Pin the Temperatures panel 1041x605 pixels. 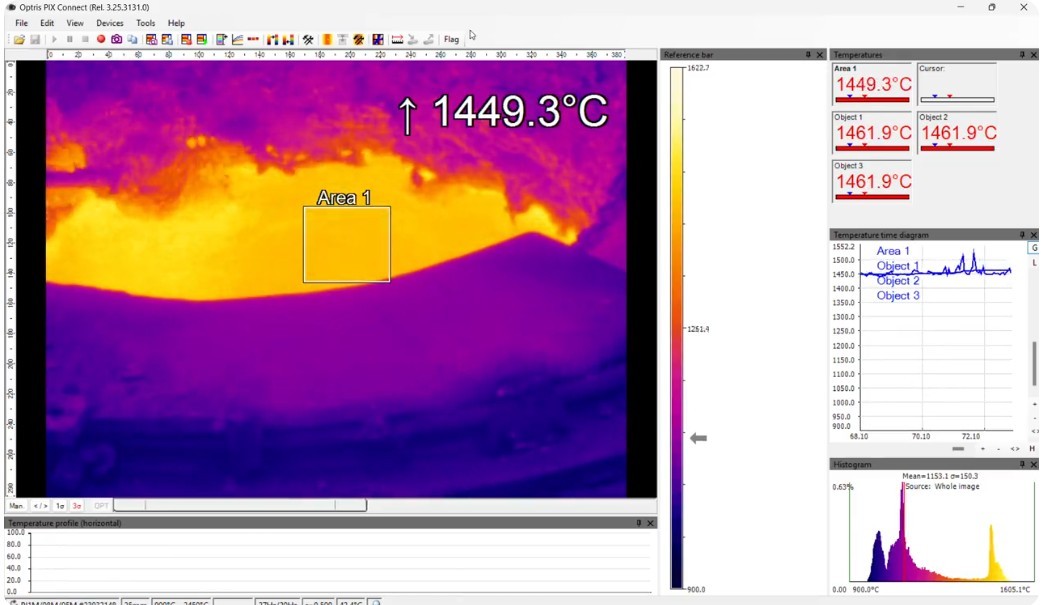[x=1022, y=54]
